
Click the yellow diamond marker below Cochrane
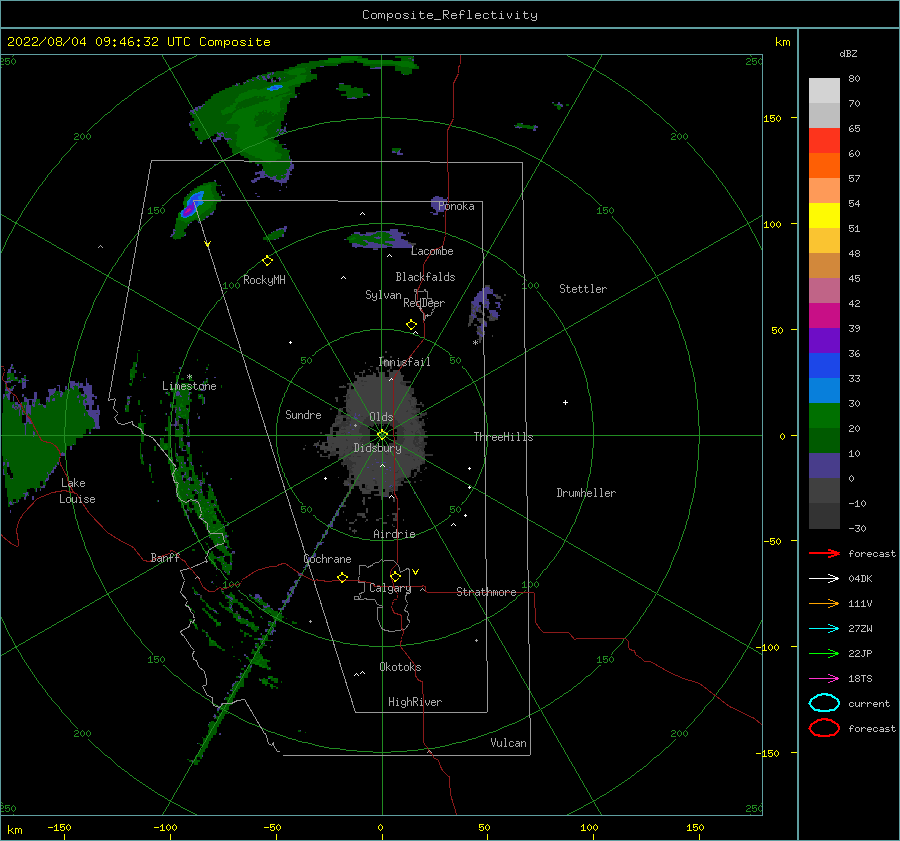(342, 577)
